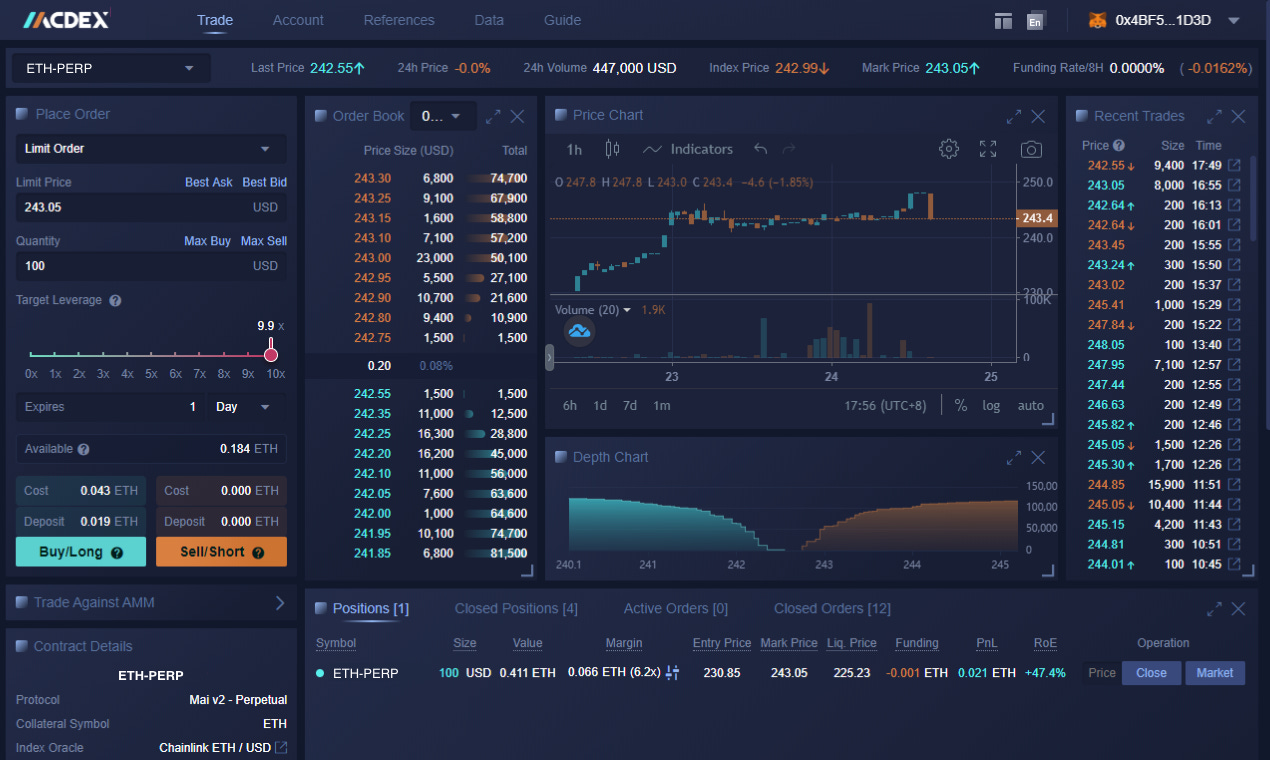Open the Account tab in the top navigation

pos(298,20)
